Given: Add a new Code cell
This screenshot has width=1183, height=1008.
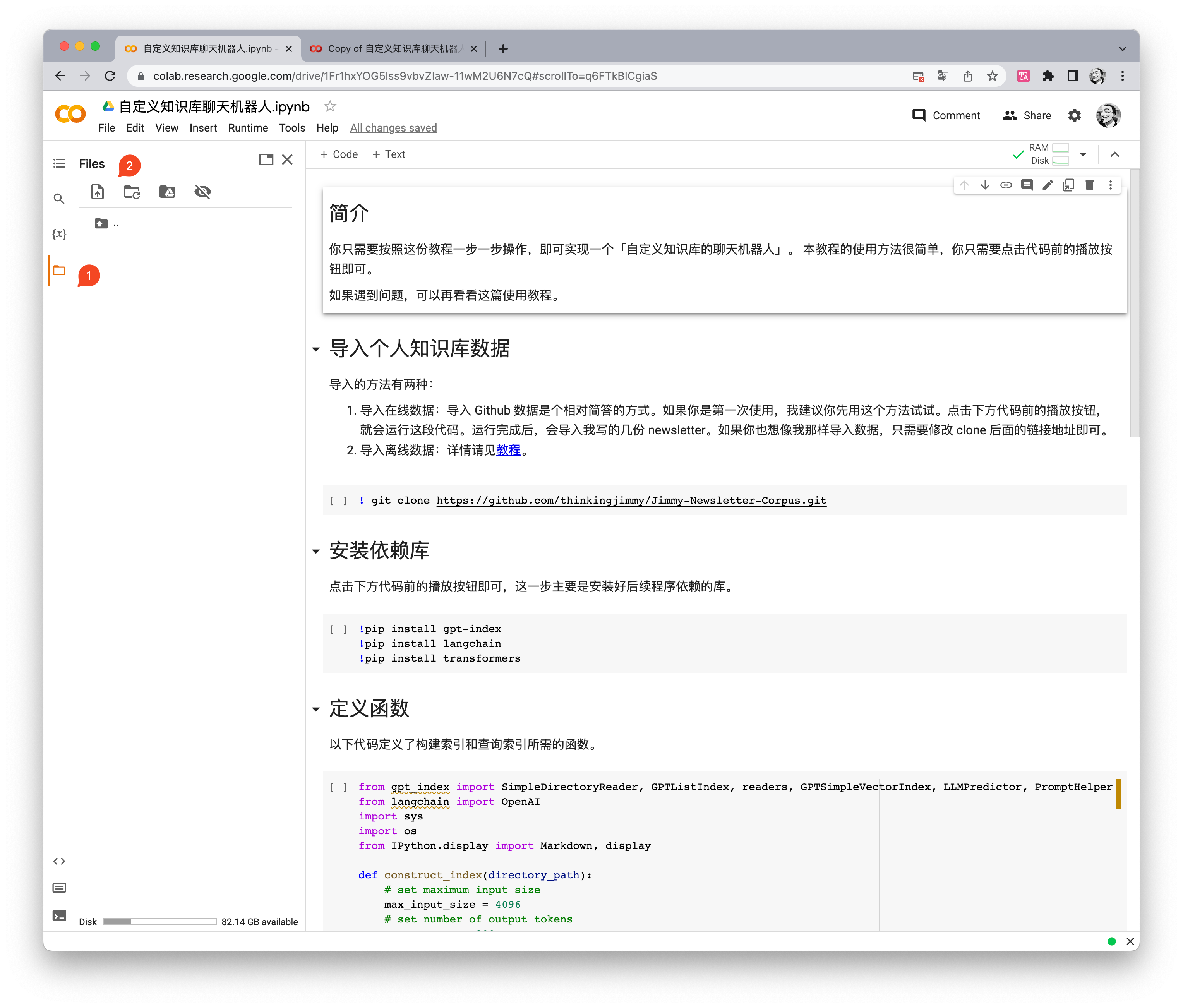Looking at the screenshot, I should pos(339,155).
